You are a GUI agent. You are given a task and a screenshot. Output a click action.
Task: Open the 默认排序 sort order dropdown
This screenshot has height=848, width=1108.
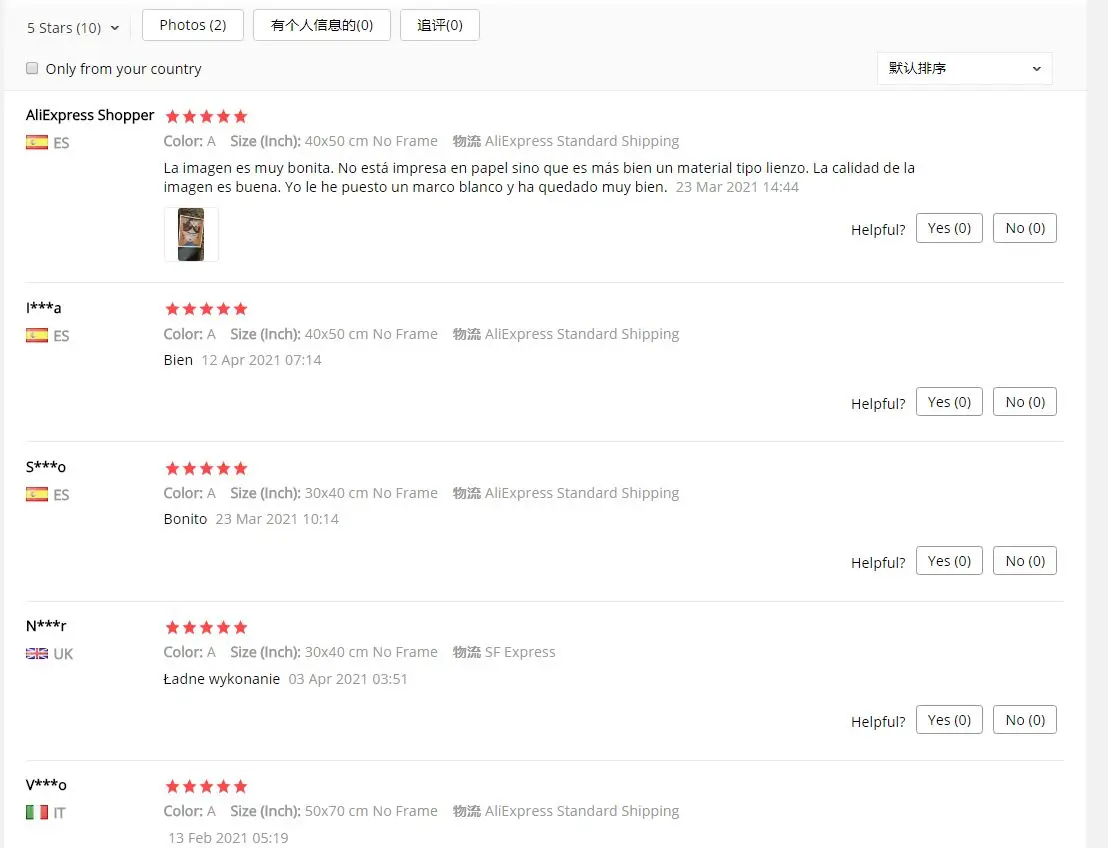click(x=965, y=69)
